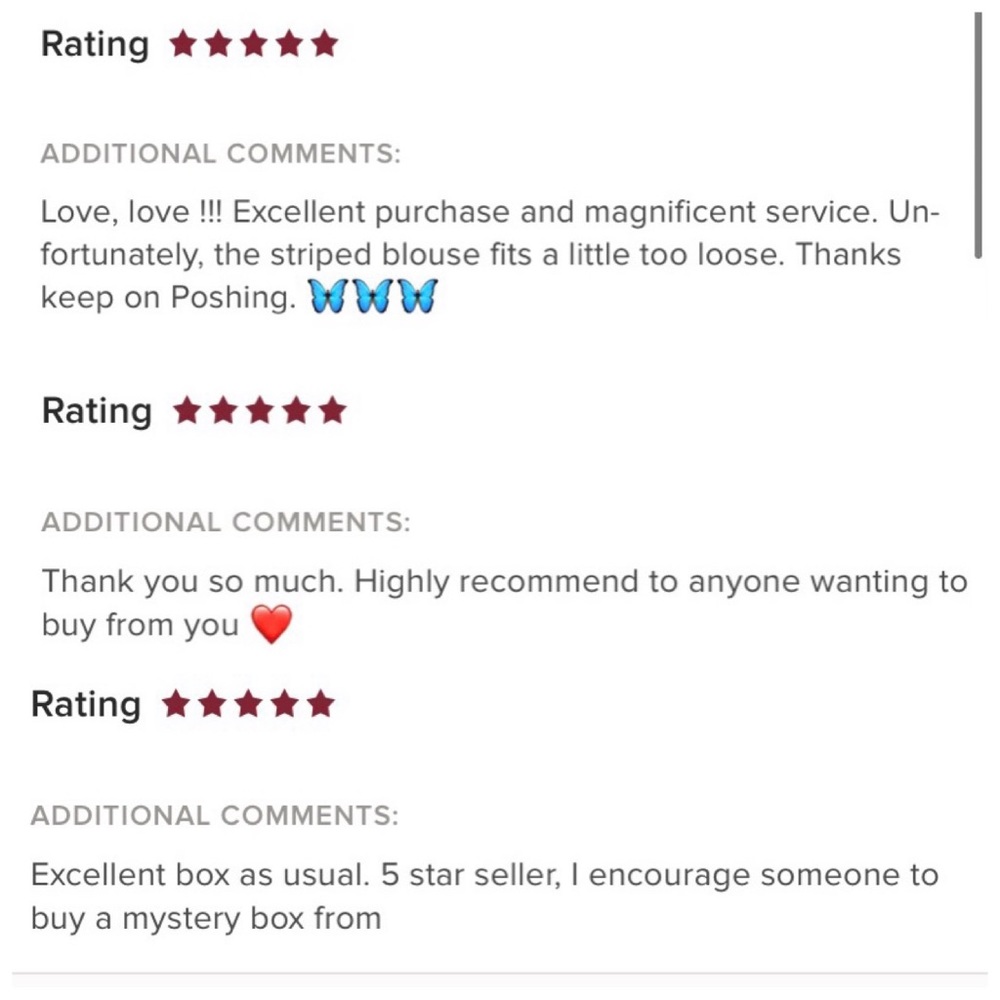Click the third star above "Thank you so much" review
1000x1000 pixels.
[x=260, y=411]
